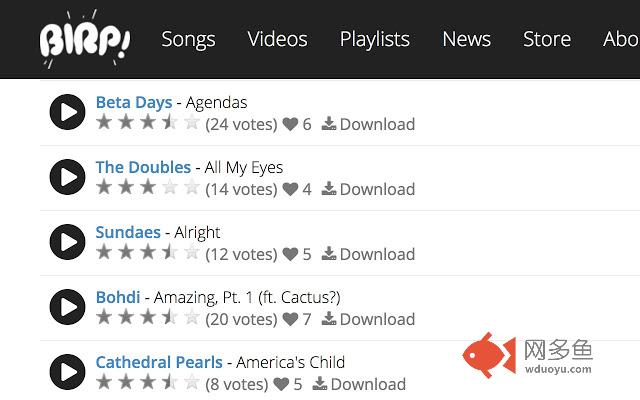This screenshot has width=640, height=400.
Task: Open Cathedral Pearls artist page
Action: coord(159,362)
